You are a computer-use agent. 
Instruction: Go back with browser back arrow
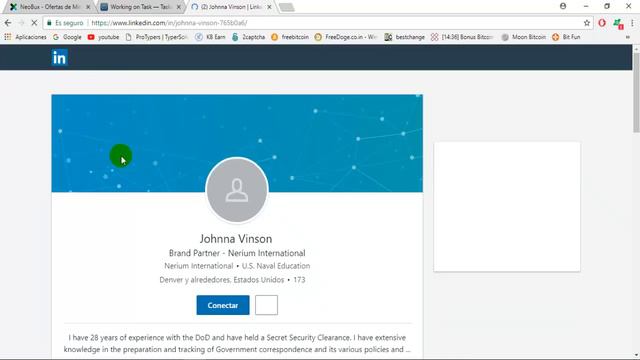point(8,23)
